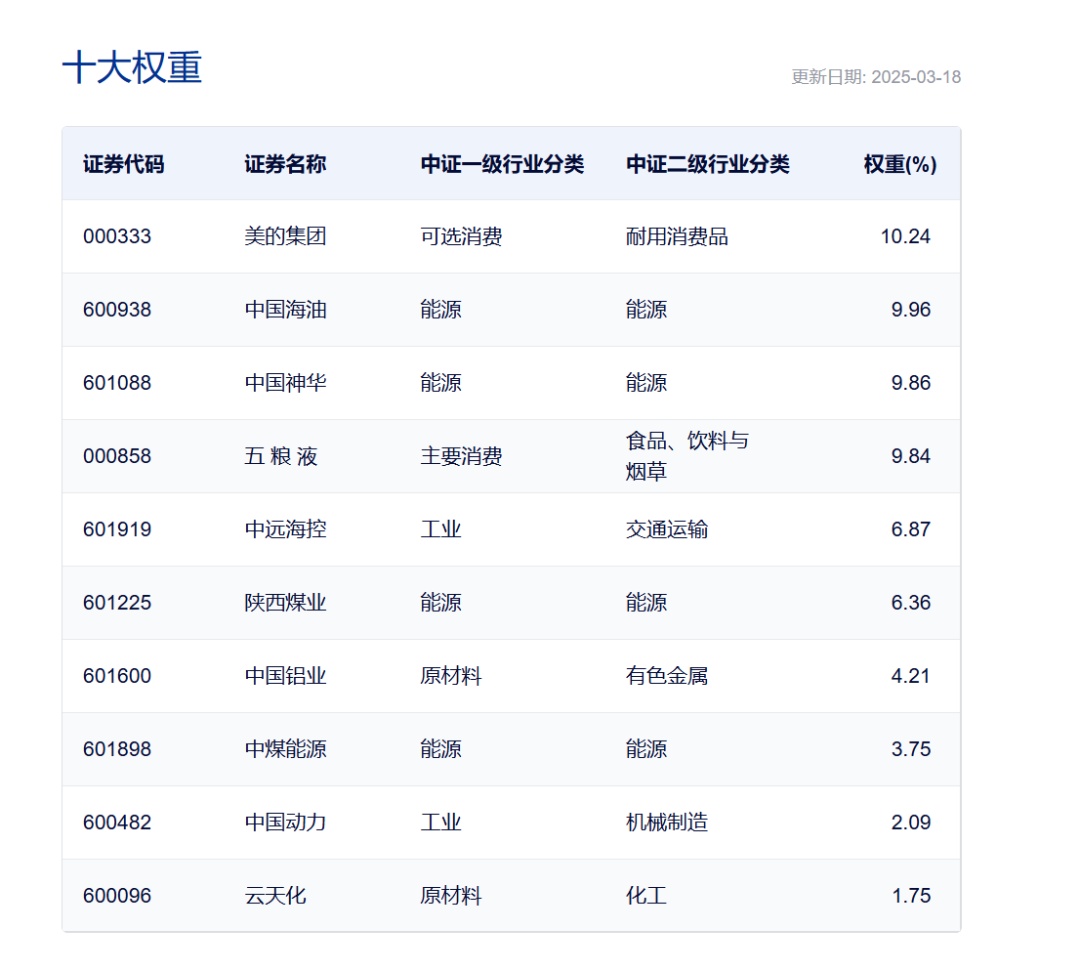The width and height of the screenshot is (1080, 971).
Task: Click 工业 in the 中国动力 row
Action: [441, 822]
